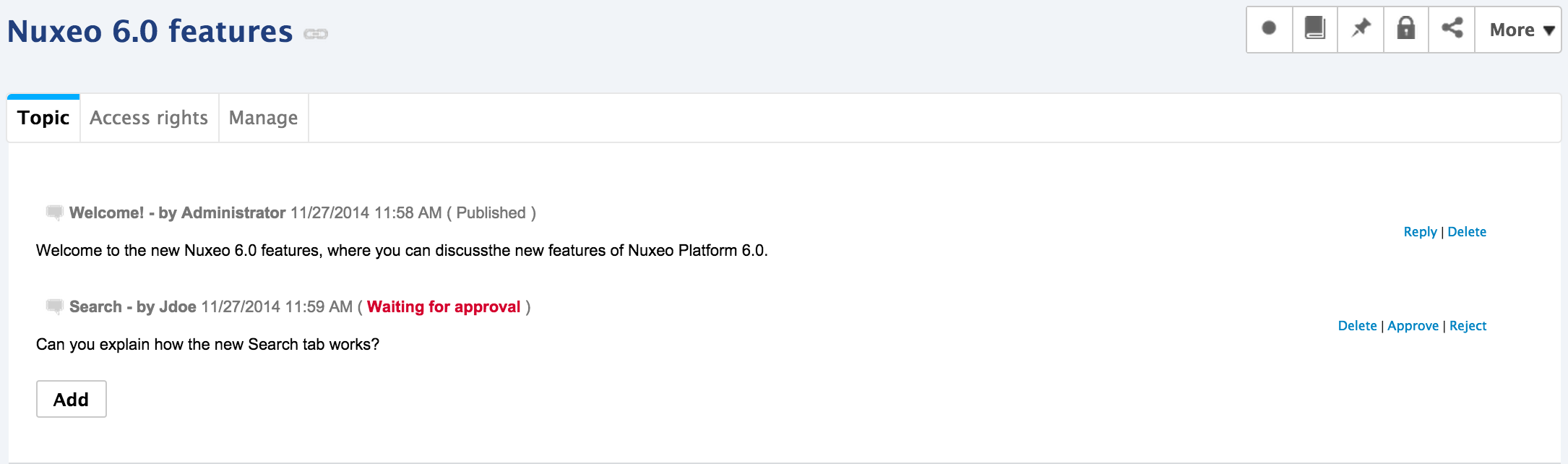The image size is (1568, 464).
Task: Click the 11/27/2014 11:59 AM timestamp
Action: pyautogui.click(x=277, y=306)
